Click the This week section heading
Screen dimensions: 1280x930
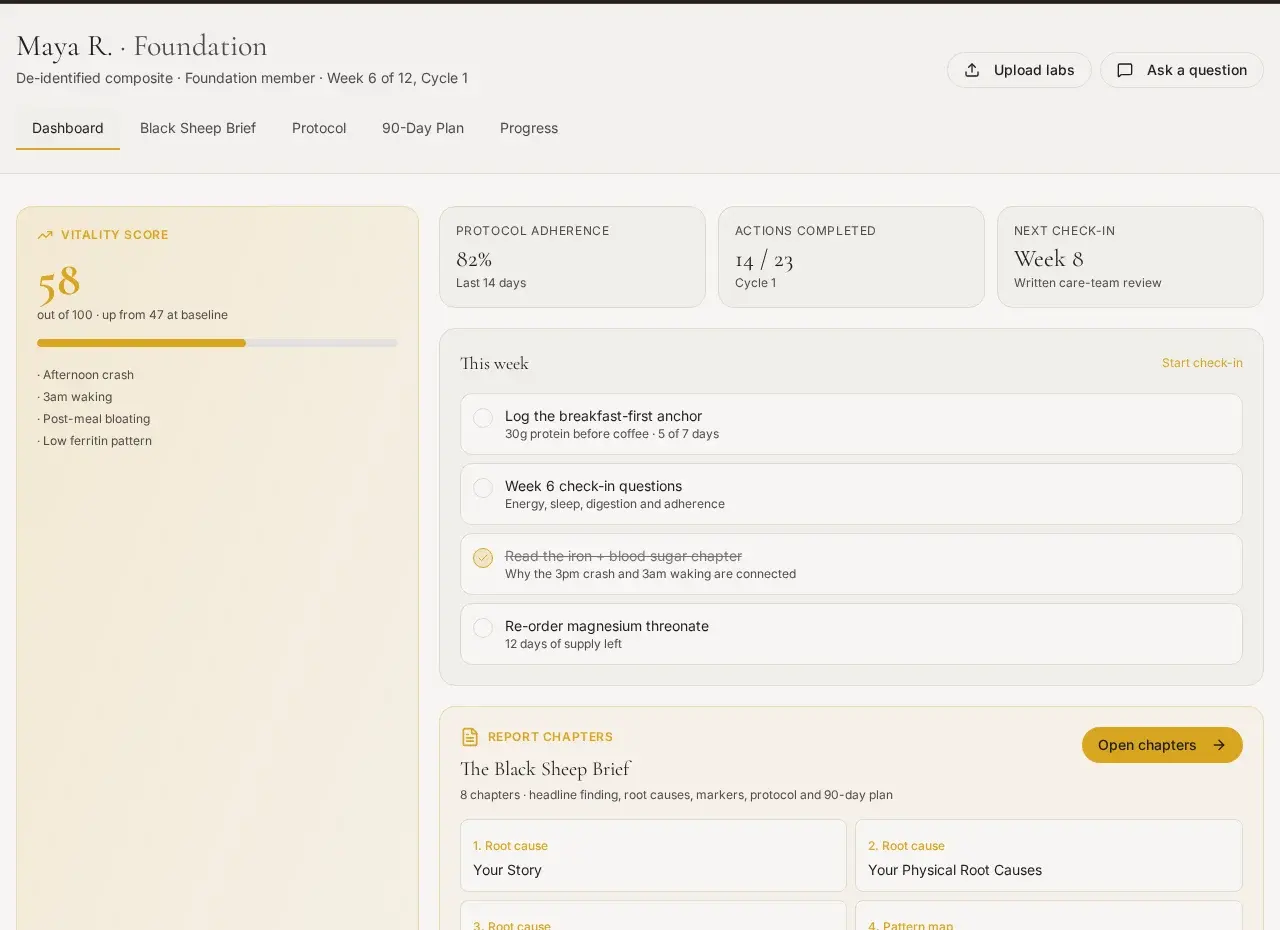[494, 363]
